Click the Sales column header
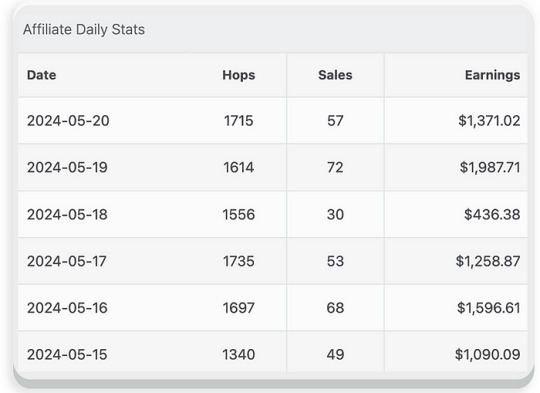Viewport: 540px width, 393px height. point(335,75)
